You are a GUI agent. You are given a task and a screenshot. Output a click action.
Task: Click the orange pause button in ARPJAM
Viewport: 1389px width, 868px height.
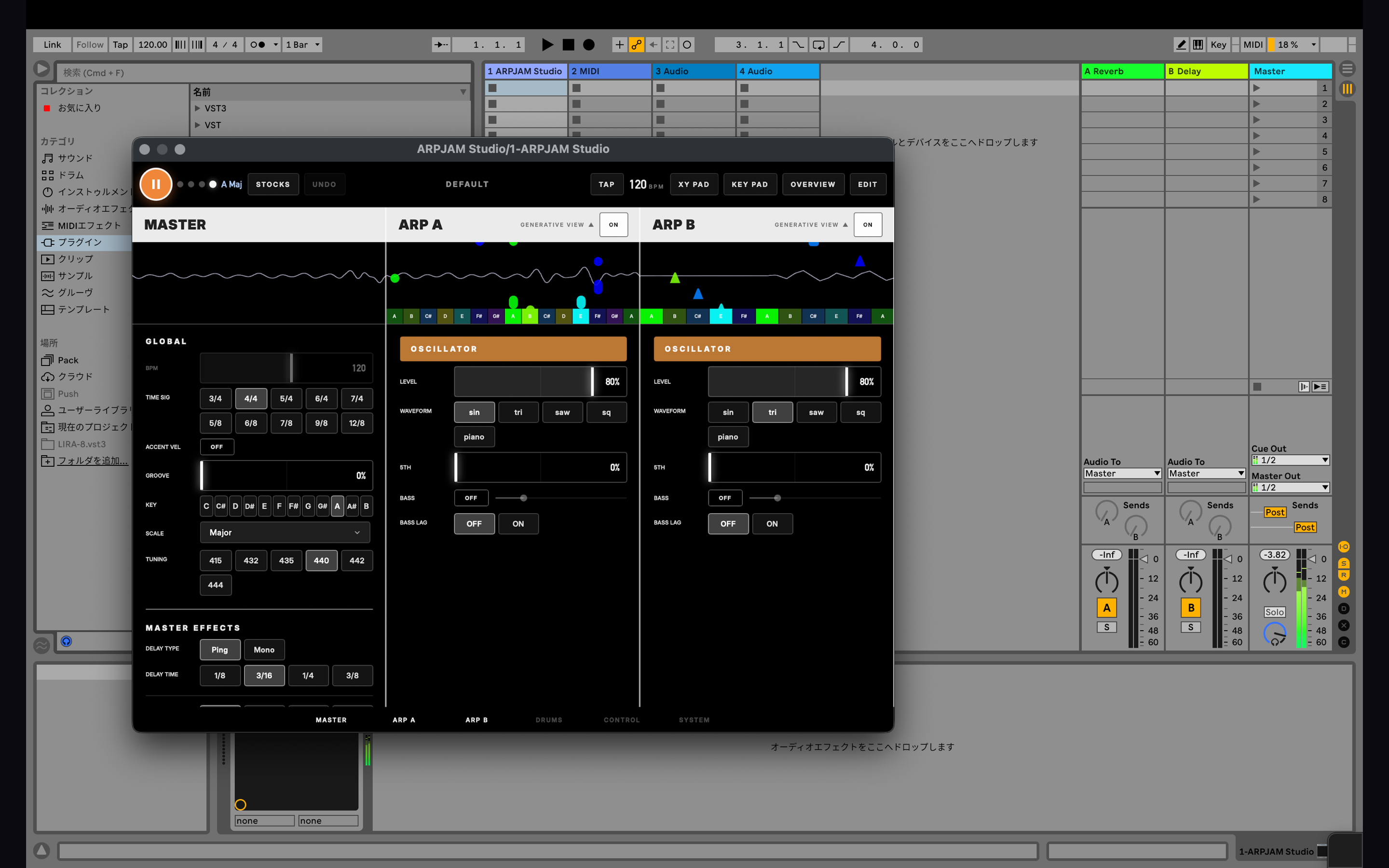coord(156,184)
